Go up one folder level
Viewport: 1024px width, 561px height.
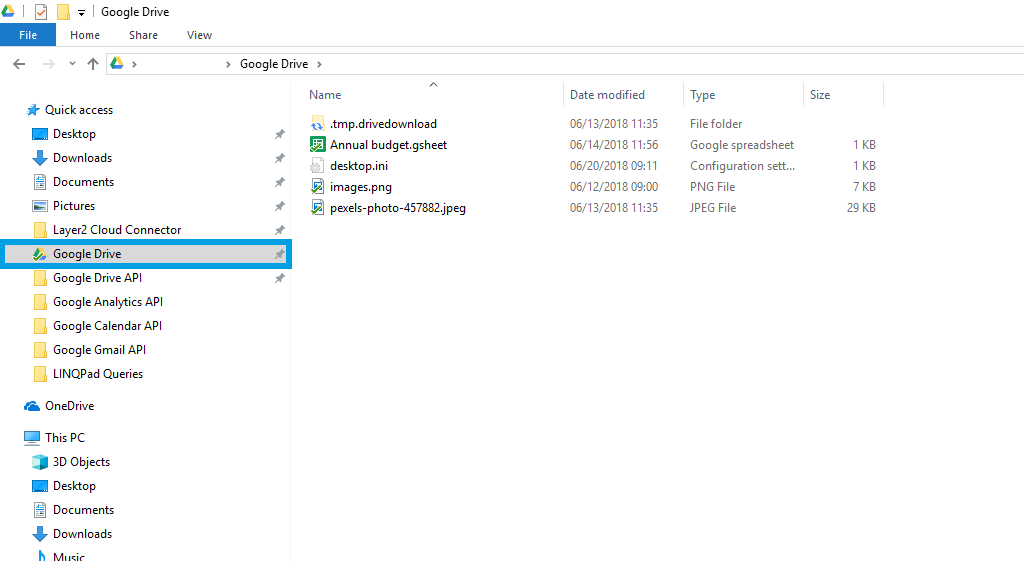click(93, 64)
